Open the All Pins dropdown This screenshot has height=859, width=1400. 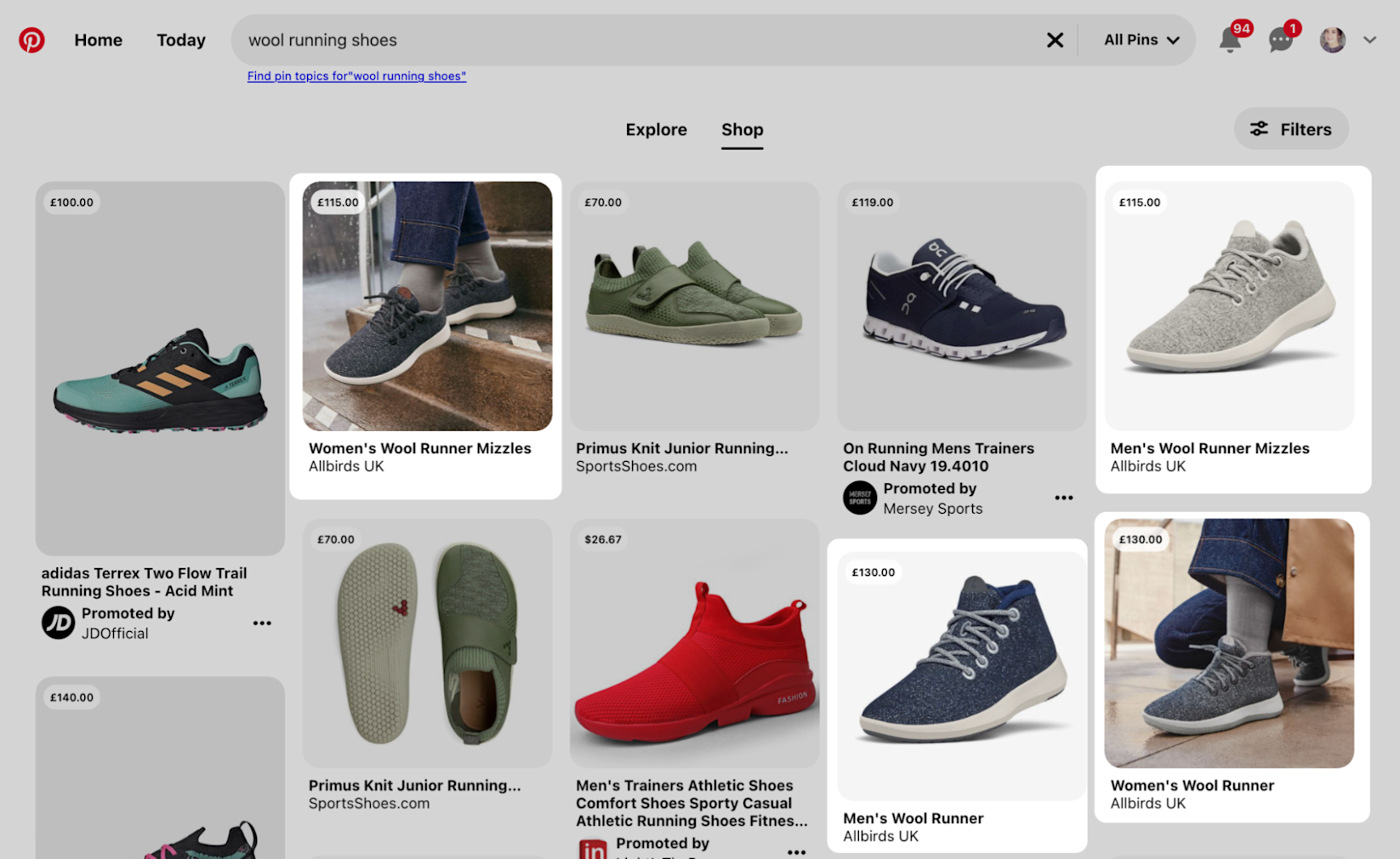pyautogui.click(x=1141, y=40)
